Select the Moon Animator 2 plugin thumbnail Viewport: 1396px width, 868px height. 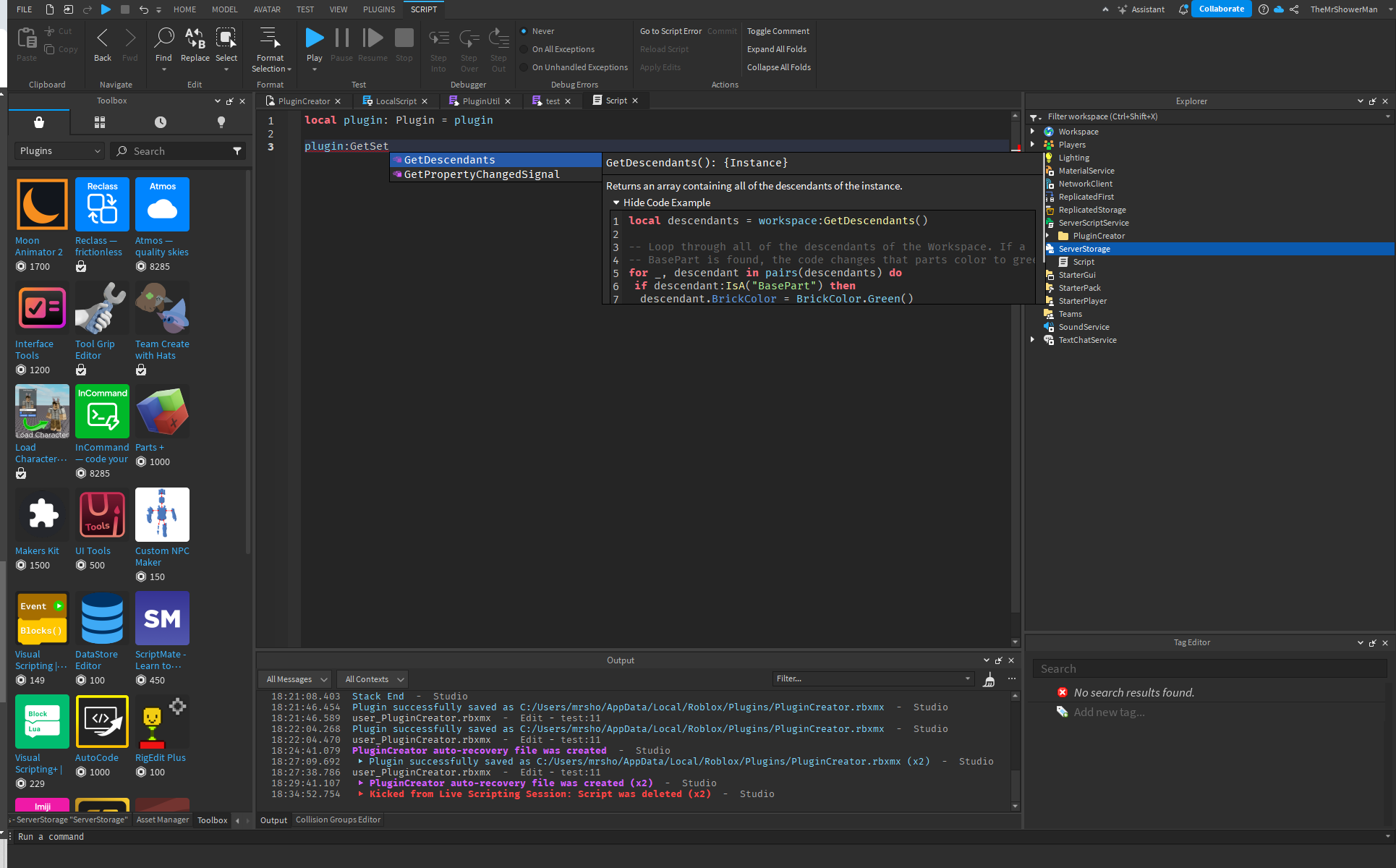42,205
